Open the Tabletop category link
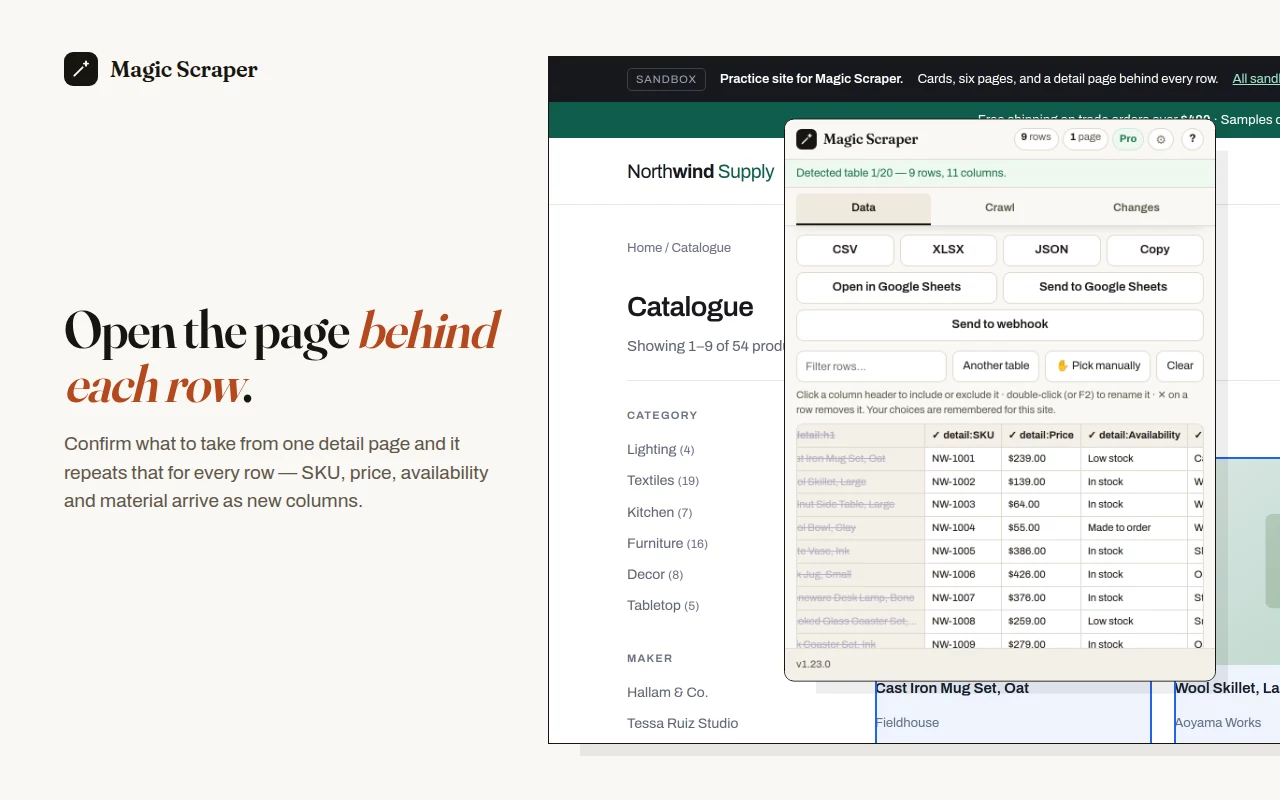 [663, 605]
